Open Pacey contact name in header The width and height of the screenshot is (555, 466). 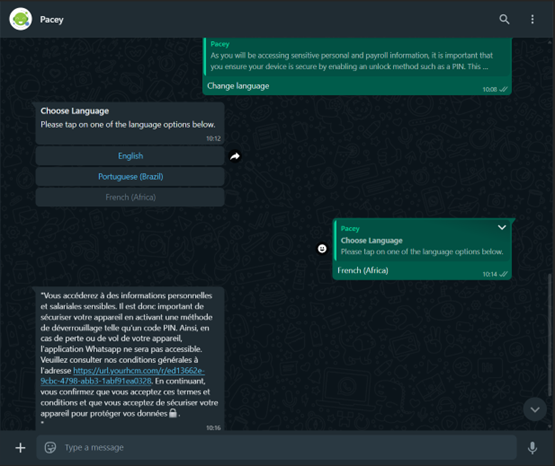click(x=52, y=19)
